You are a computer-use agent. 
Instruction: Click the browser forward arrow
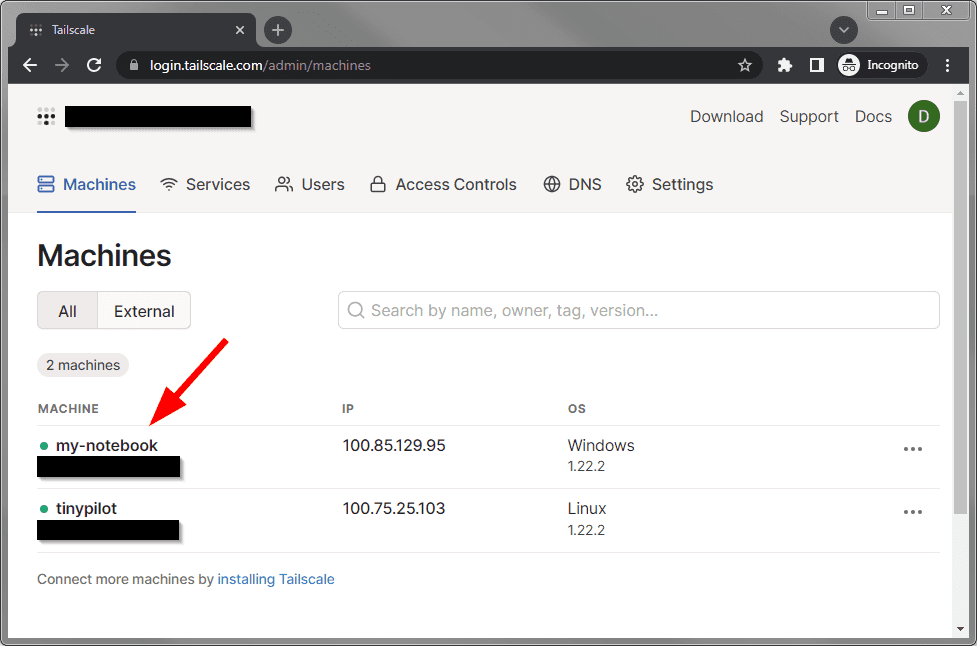62,65
